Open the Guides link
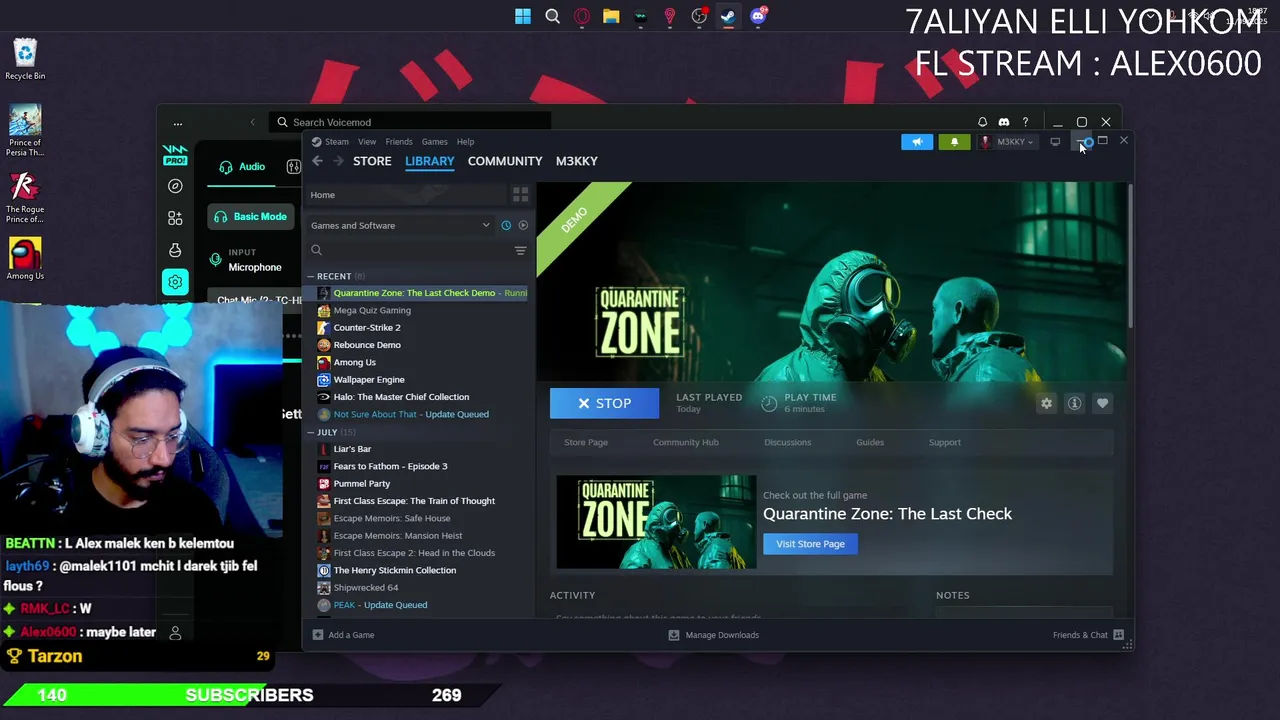 click(x=870, y=442)
